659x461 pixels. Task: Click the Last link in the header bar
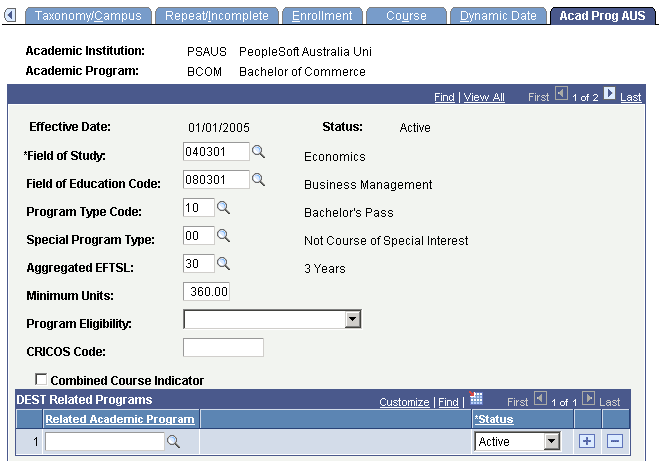tap(630, 97)
